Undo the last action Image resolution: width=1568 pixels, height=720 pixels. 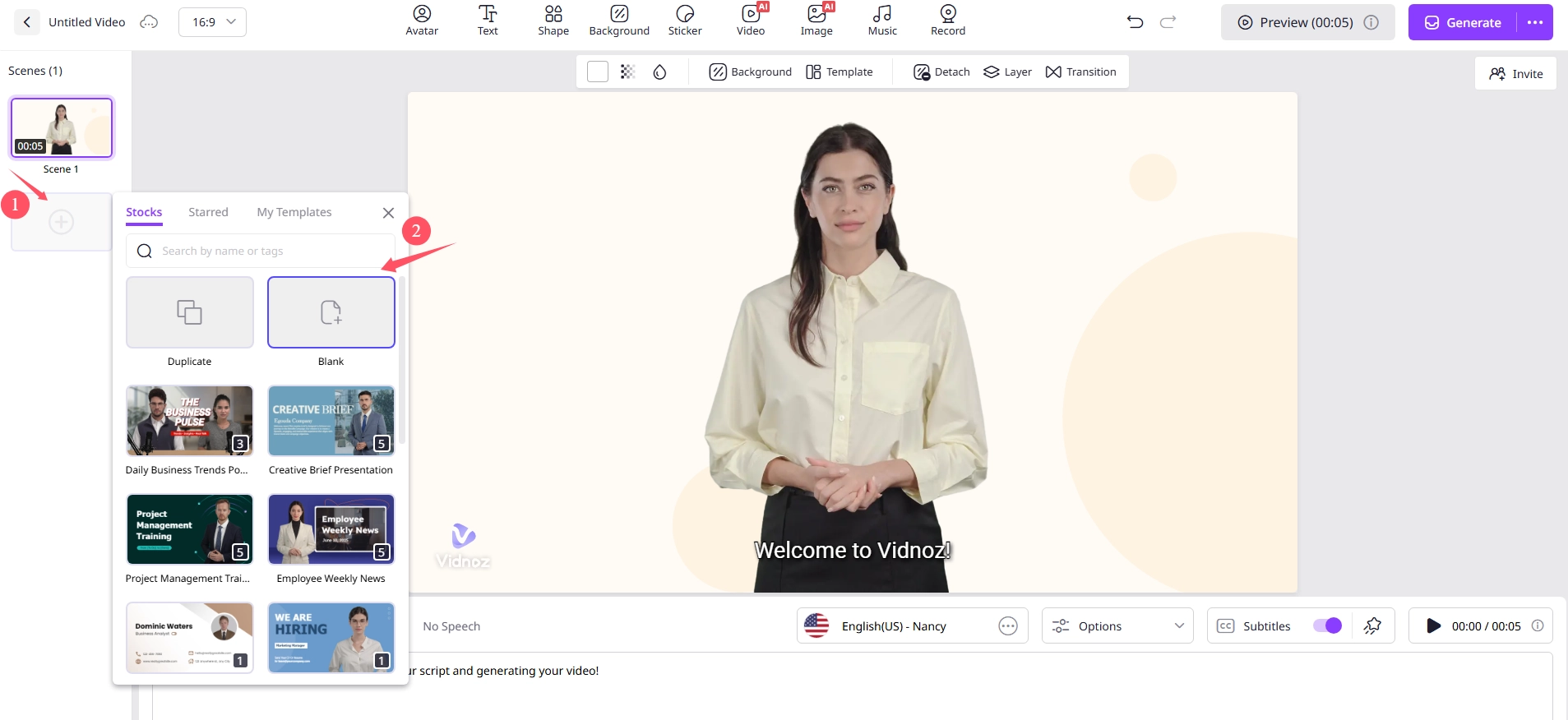pyautogui.click(x=1136, y=22)
